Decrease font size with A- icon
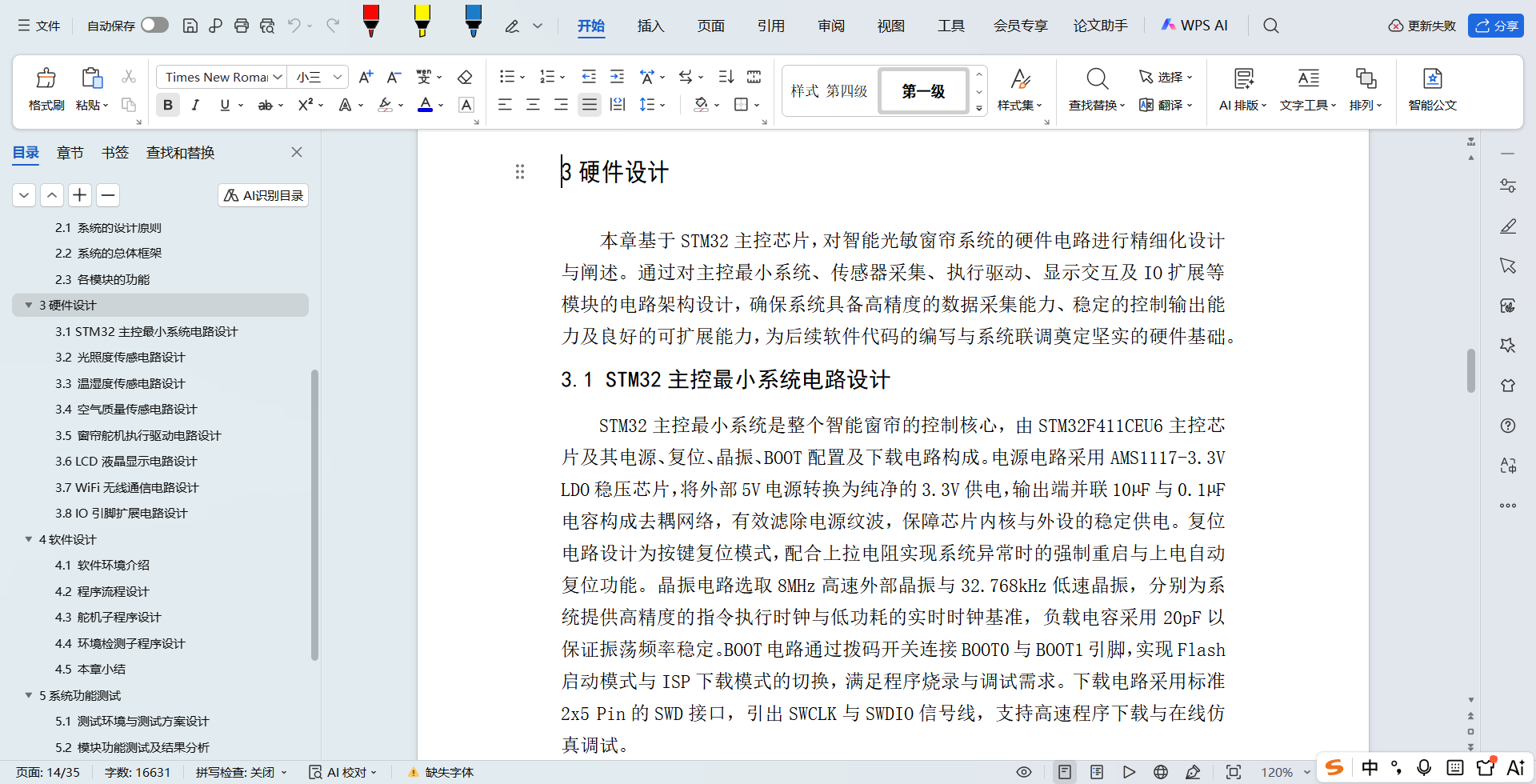This screenshot has width=1536, height=784. pyautogui.click(x=393, y=77)
